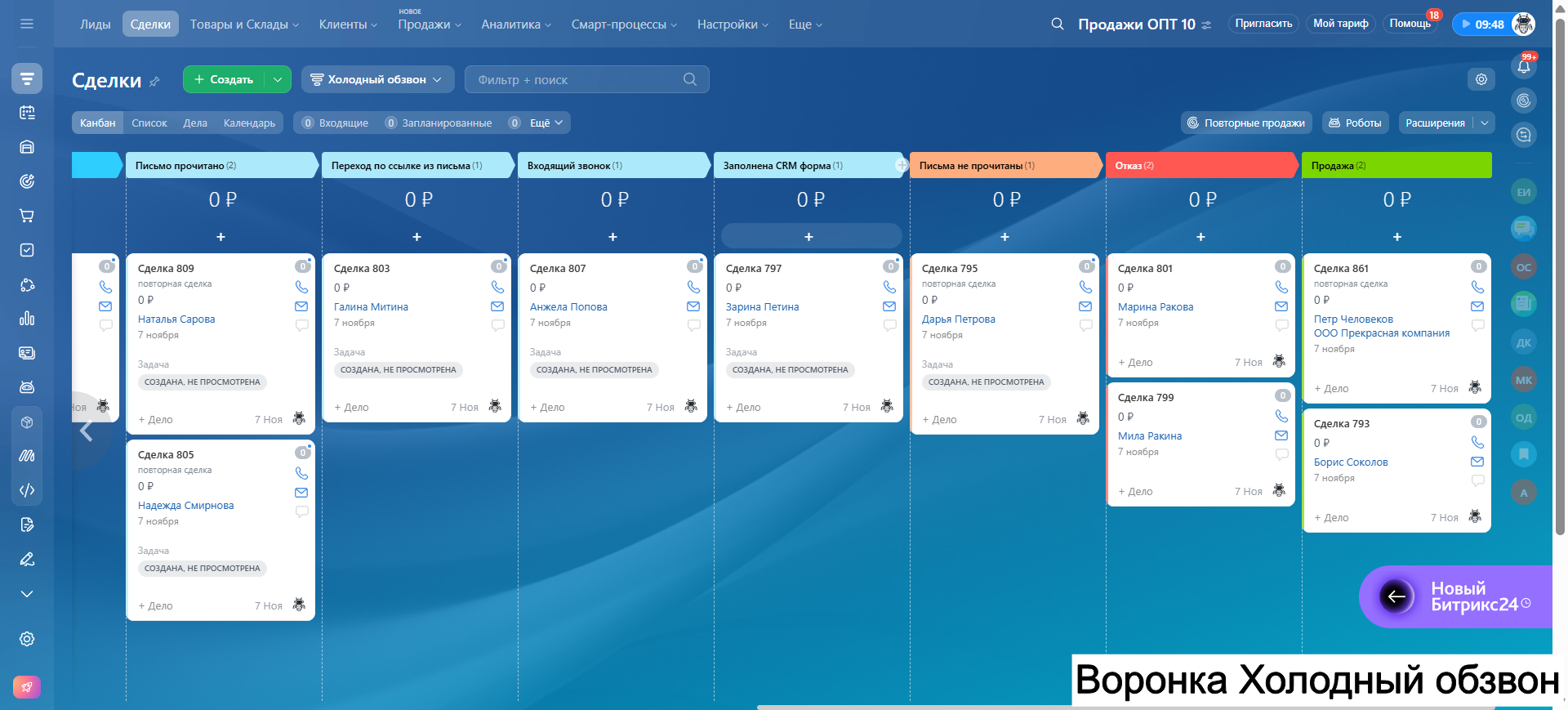Screen dimensions: 1568x710
Task: Click the rocket icon at the sidebar bottom
Action: [27, 687]
